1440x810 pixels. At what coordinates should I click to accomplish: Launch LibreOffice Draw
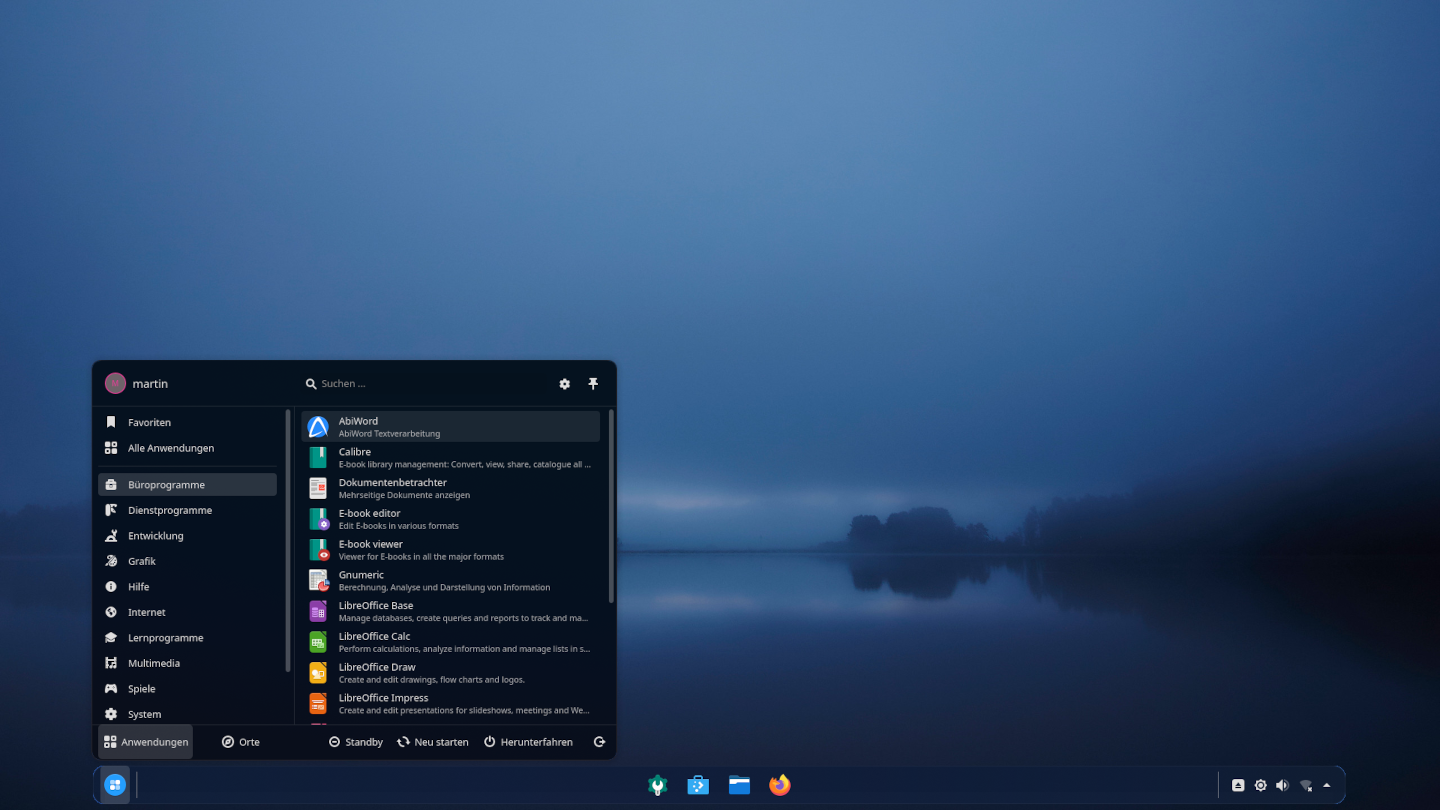(450, 673)
